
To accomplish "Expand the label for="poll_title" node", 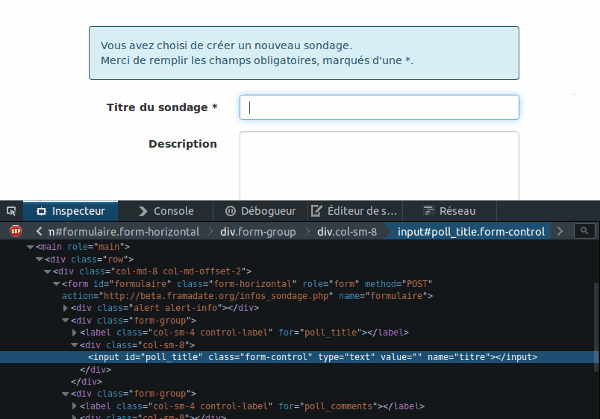I will coord(75,332).
